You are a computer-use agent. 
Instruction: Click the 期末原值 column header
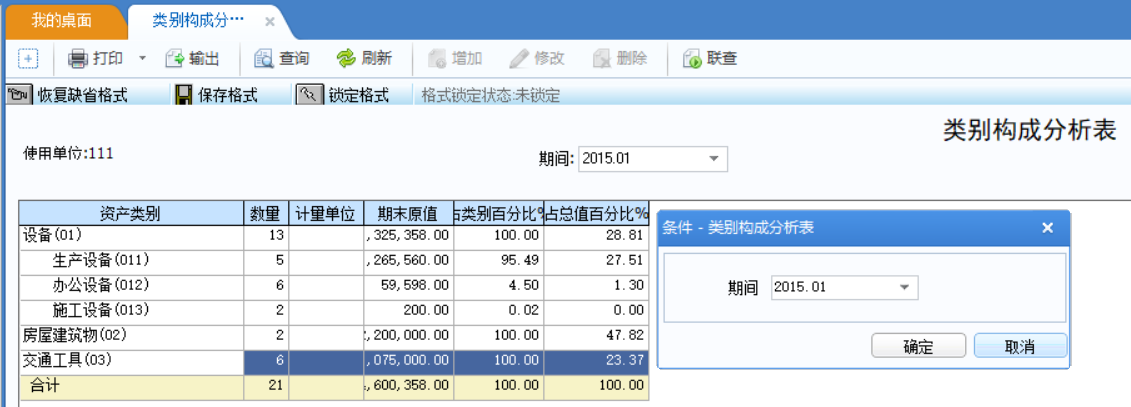click(x=409, y=214)
